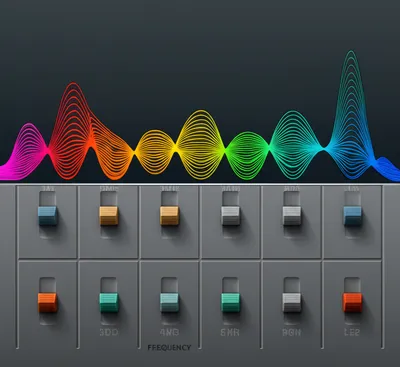
Task: Click the 4NB band label
Action: 169,332
